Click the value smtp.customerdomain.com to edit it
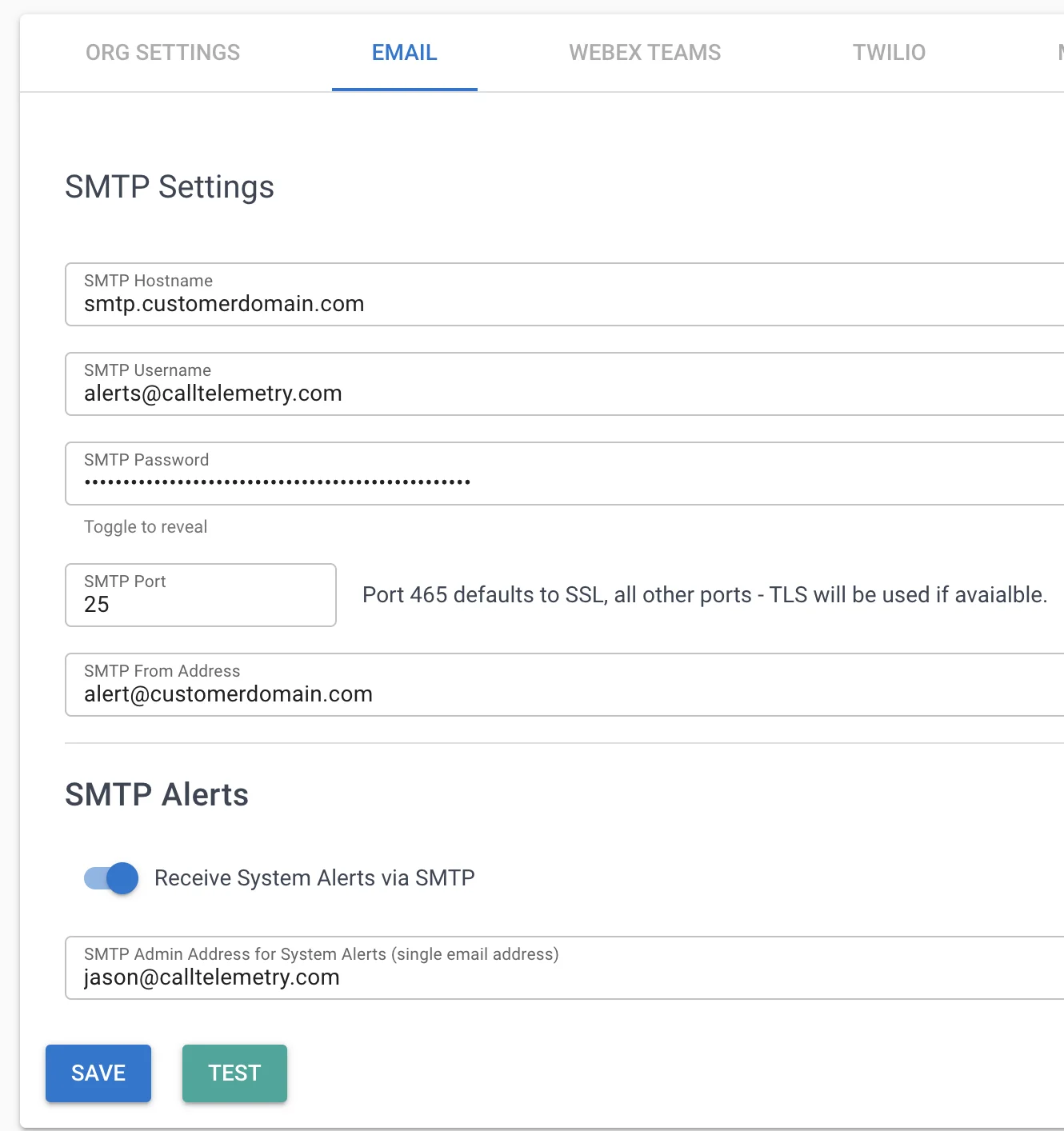Image resolution: width=1064 pixels, height=1131 pixels. [x=225, y=304]
